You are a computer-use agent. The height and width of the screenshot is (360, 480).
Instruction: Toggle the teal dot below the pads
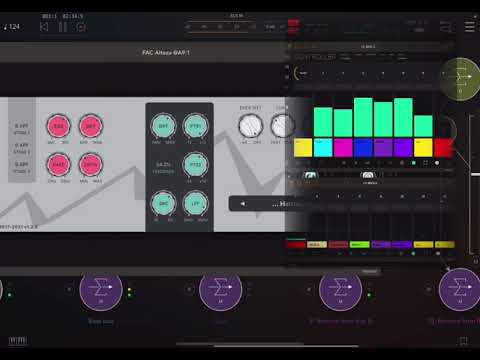pos(414,163)
